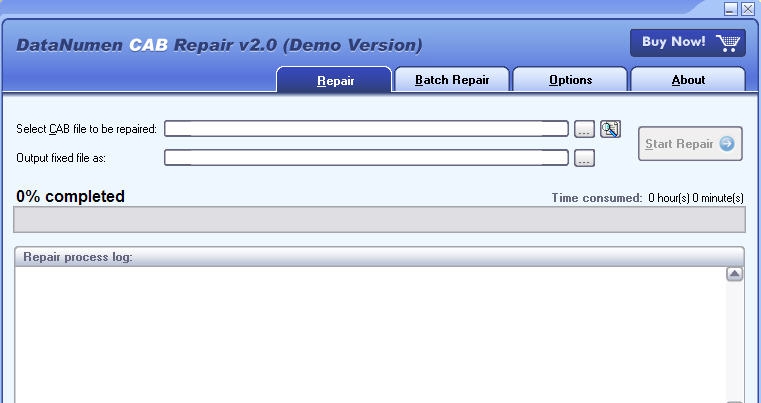Focus the Select CAB file input field
761x403 pixels.
[366, 129]
